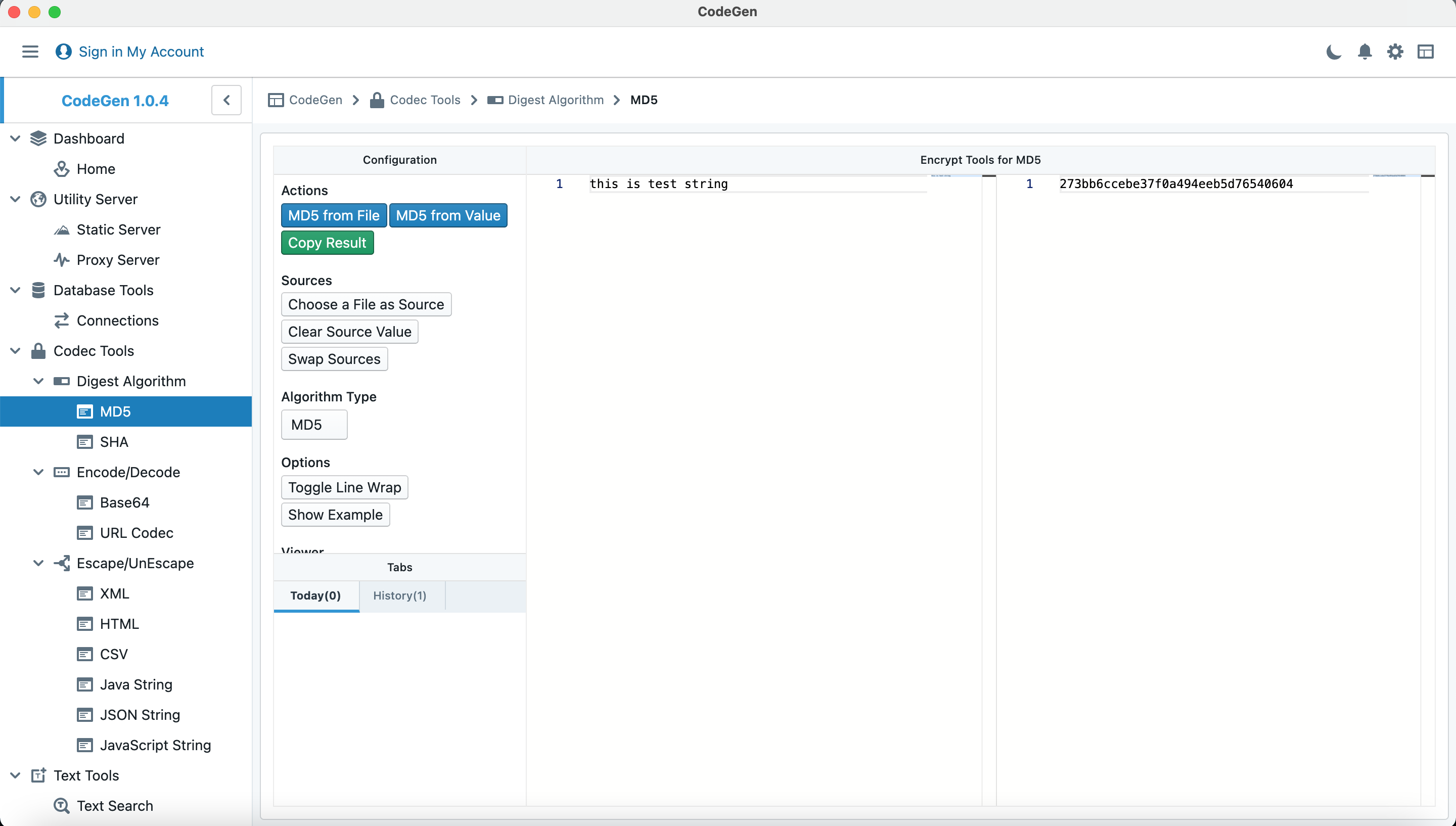The height and width of the screenshot is (826, 1456).
Task: Open the Base64 encode/decode tool
Action: click(x=123, y=502)
